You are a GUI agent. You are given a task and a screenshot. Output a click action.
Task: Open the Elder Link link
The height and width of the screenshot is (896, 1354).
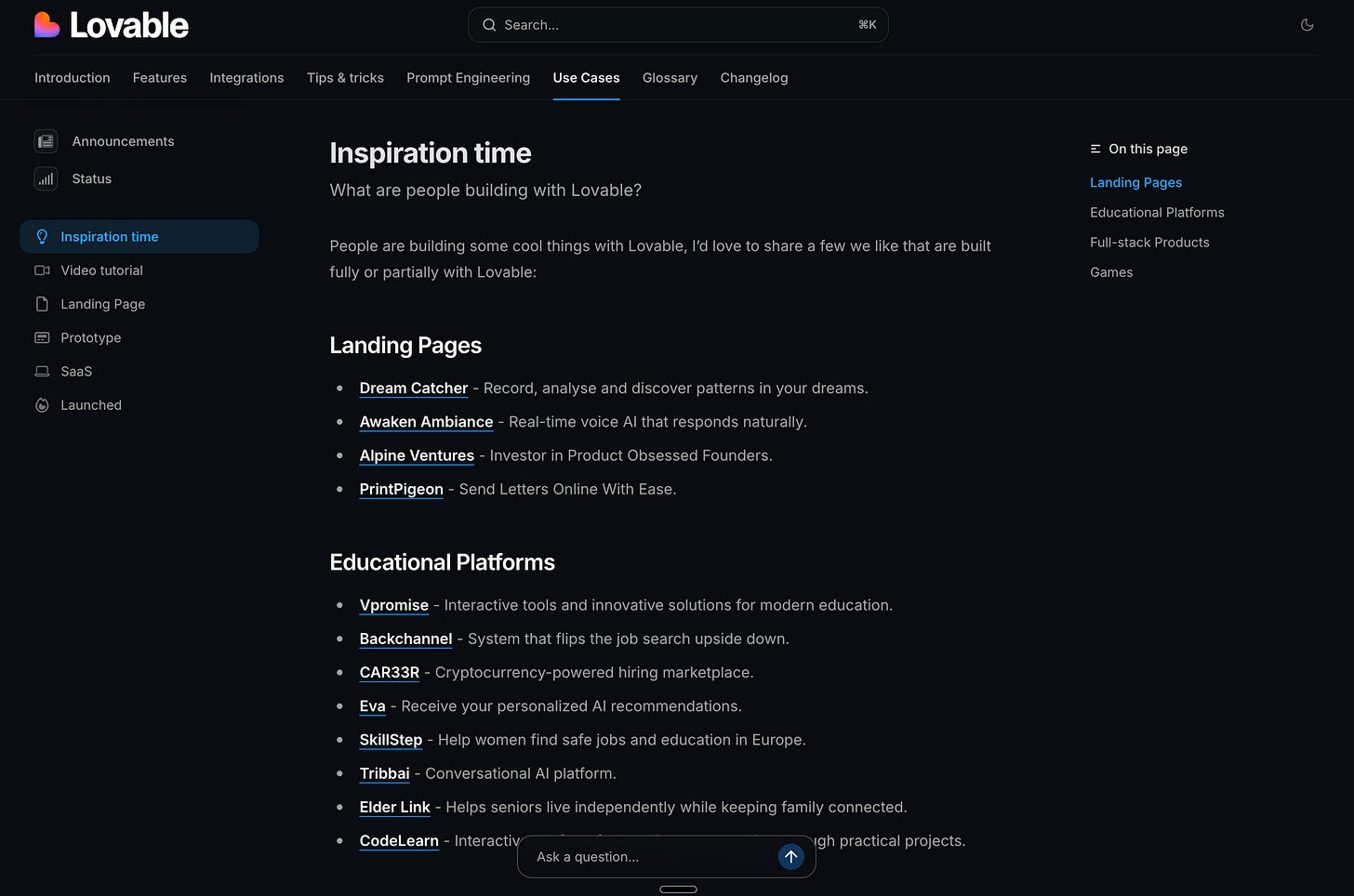click(394, 807)
